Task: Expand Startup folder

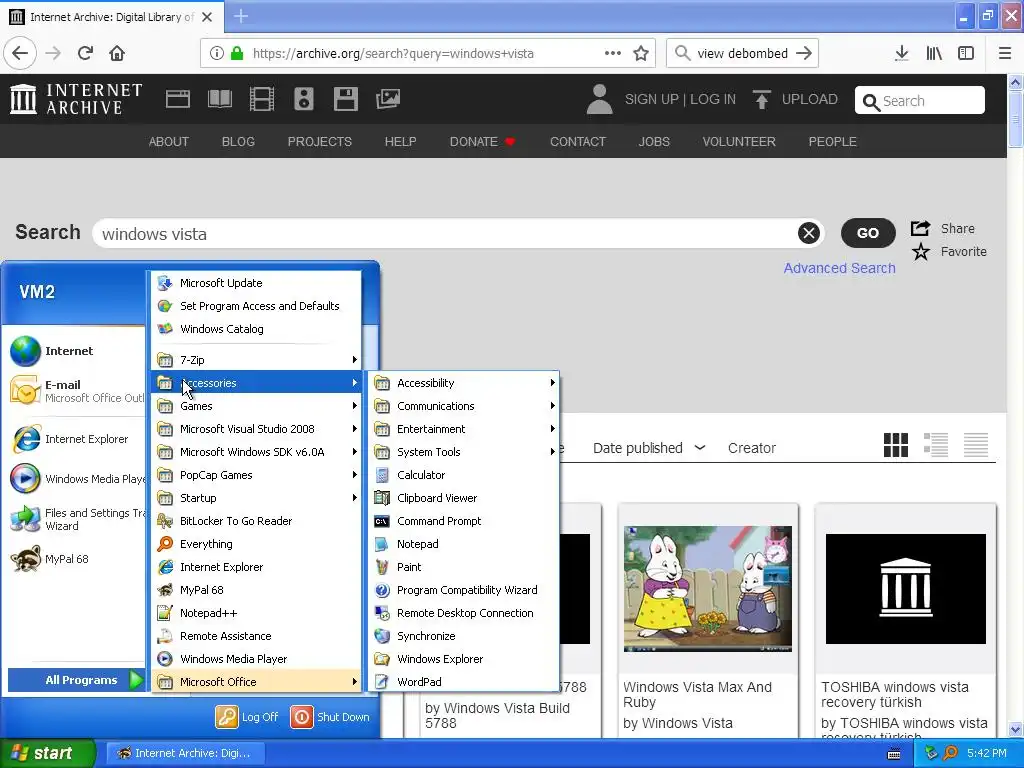Action: (x=256, y=498)
